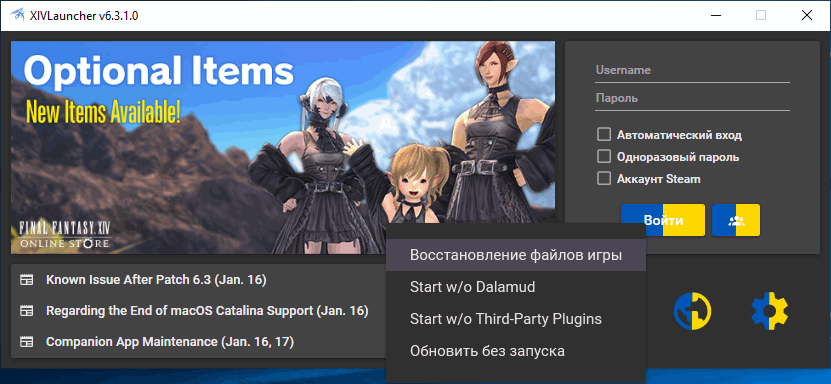
Task: Focus the Пароль password field
Action: 692,99
